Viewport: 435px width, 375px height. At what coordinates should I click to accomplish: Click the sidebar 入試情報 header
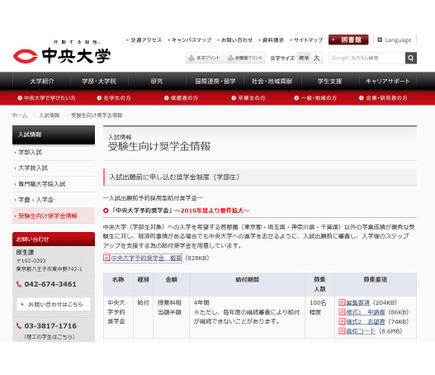pyautogui.click(x=53, y=135)
